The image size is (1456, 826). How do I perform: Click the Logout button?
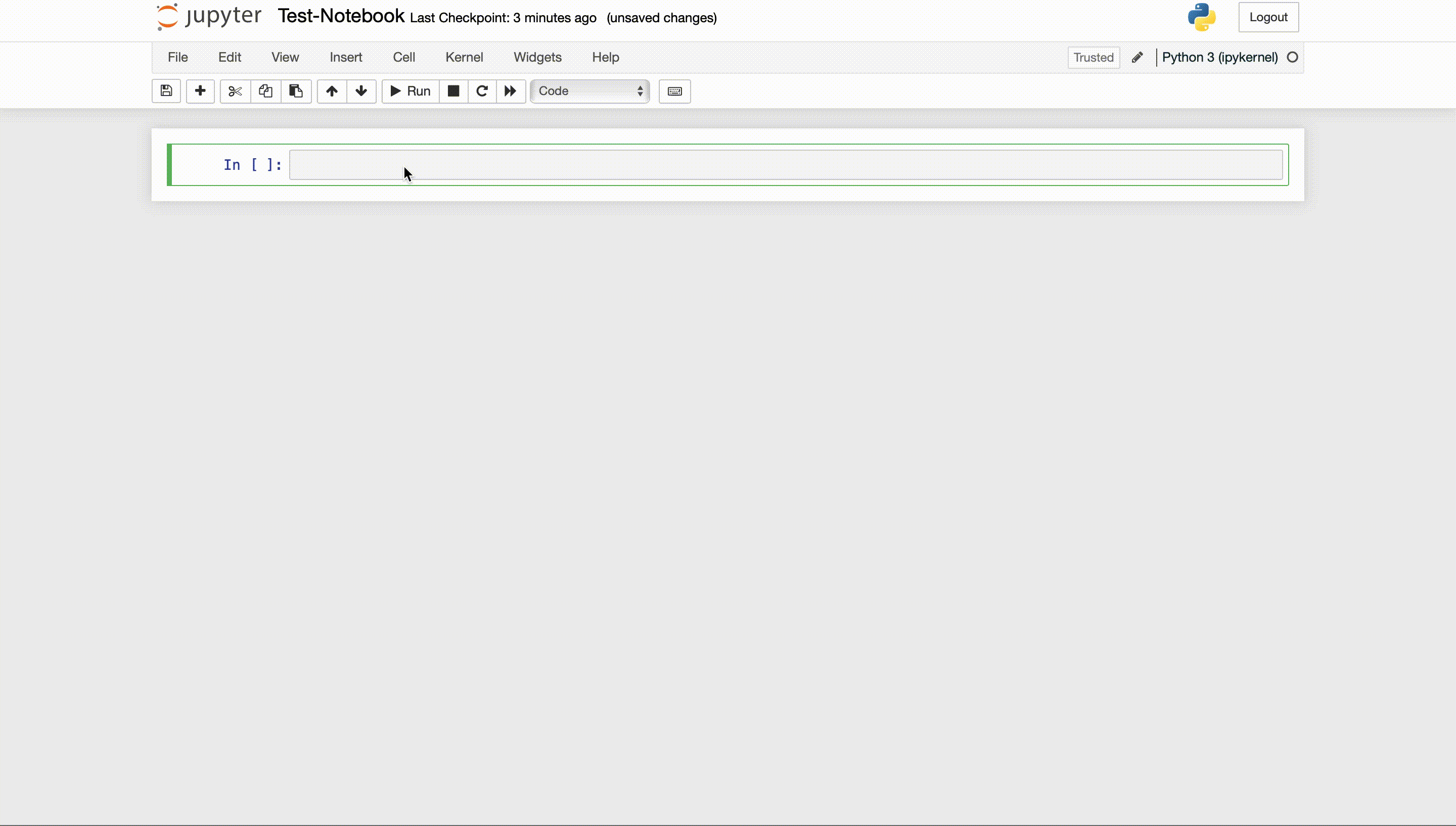[1268, 17]
